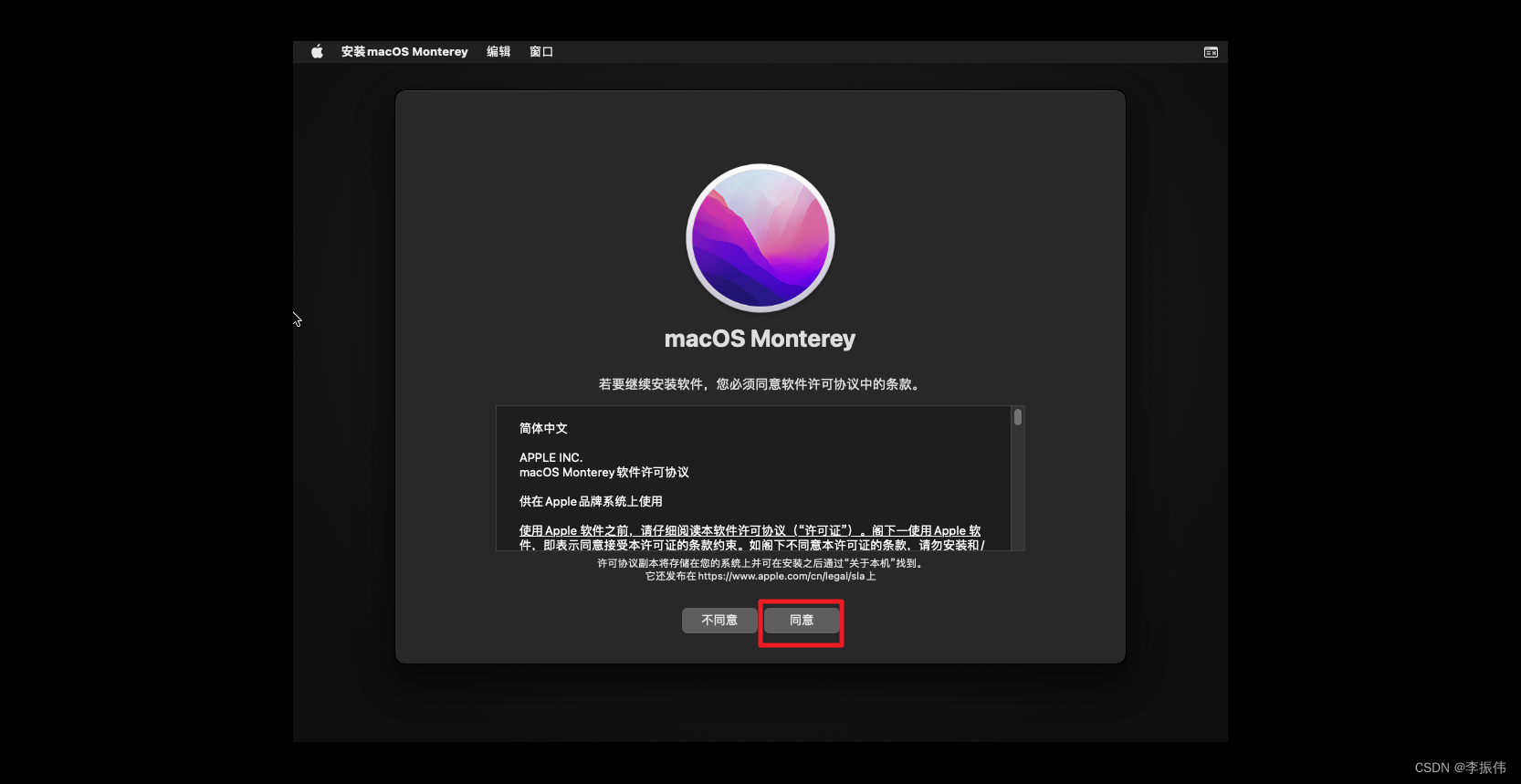The width and height of the screenshot is (1521, 784).
Task: Click the apple.com/cn/legal/sla URL text
Action: pyautogui.click(x=781, y=576)
